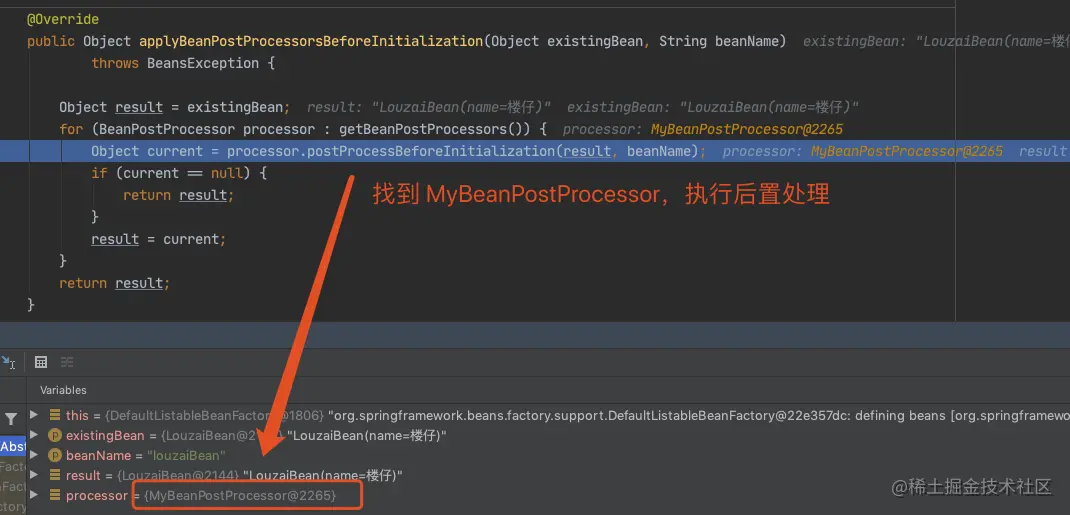Click the parameter icon beside existingBean
Viewport: 1070px width, 515px height.
55,435
